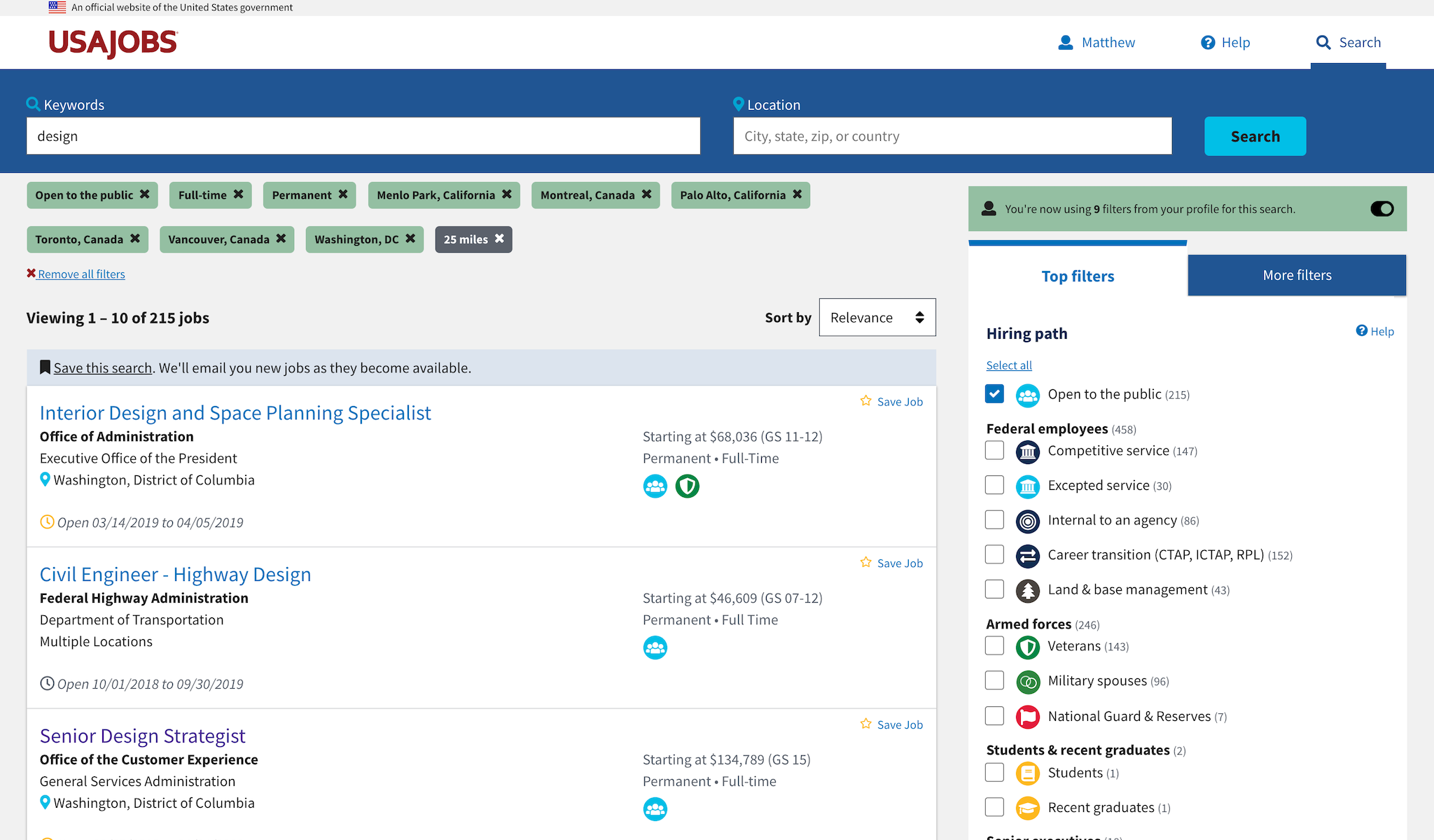Viewport: 1434px width, 840px height.
Task: Remove the Open to the public filter chip
Action: click(x=144, y=195)
